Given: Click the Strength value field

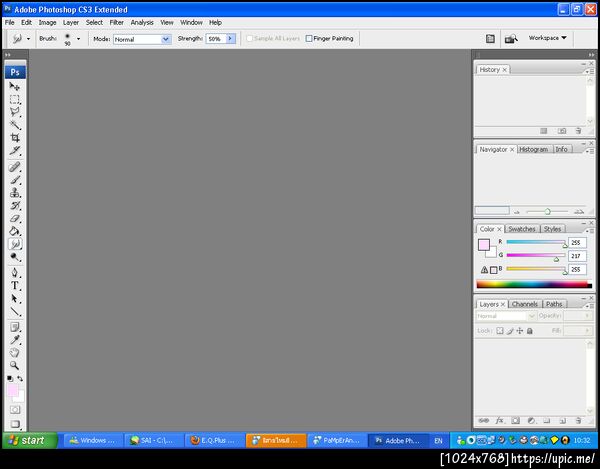Looking at the screenshot, I should pos(216,39).
